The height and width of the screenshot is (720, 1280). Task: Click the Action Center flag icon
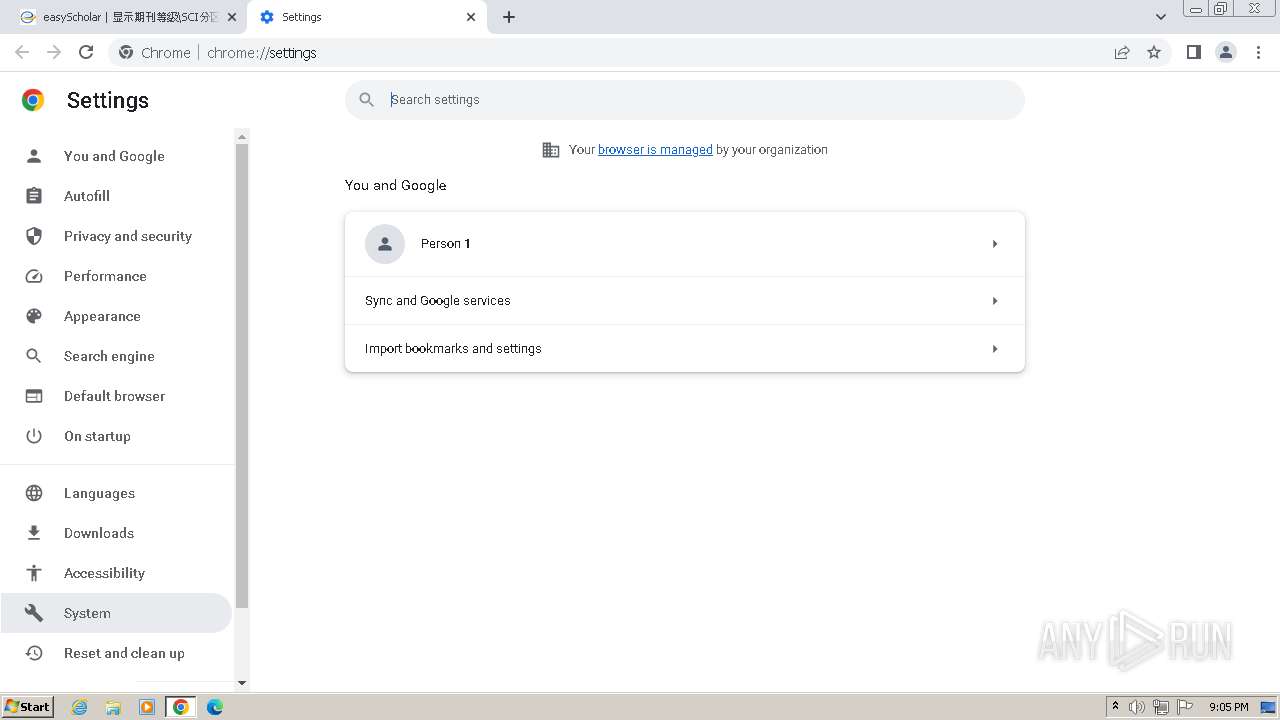coord(1185,707)
